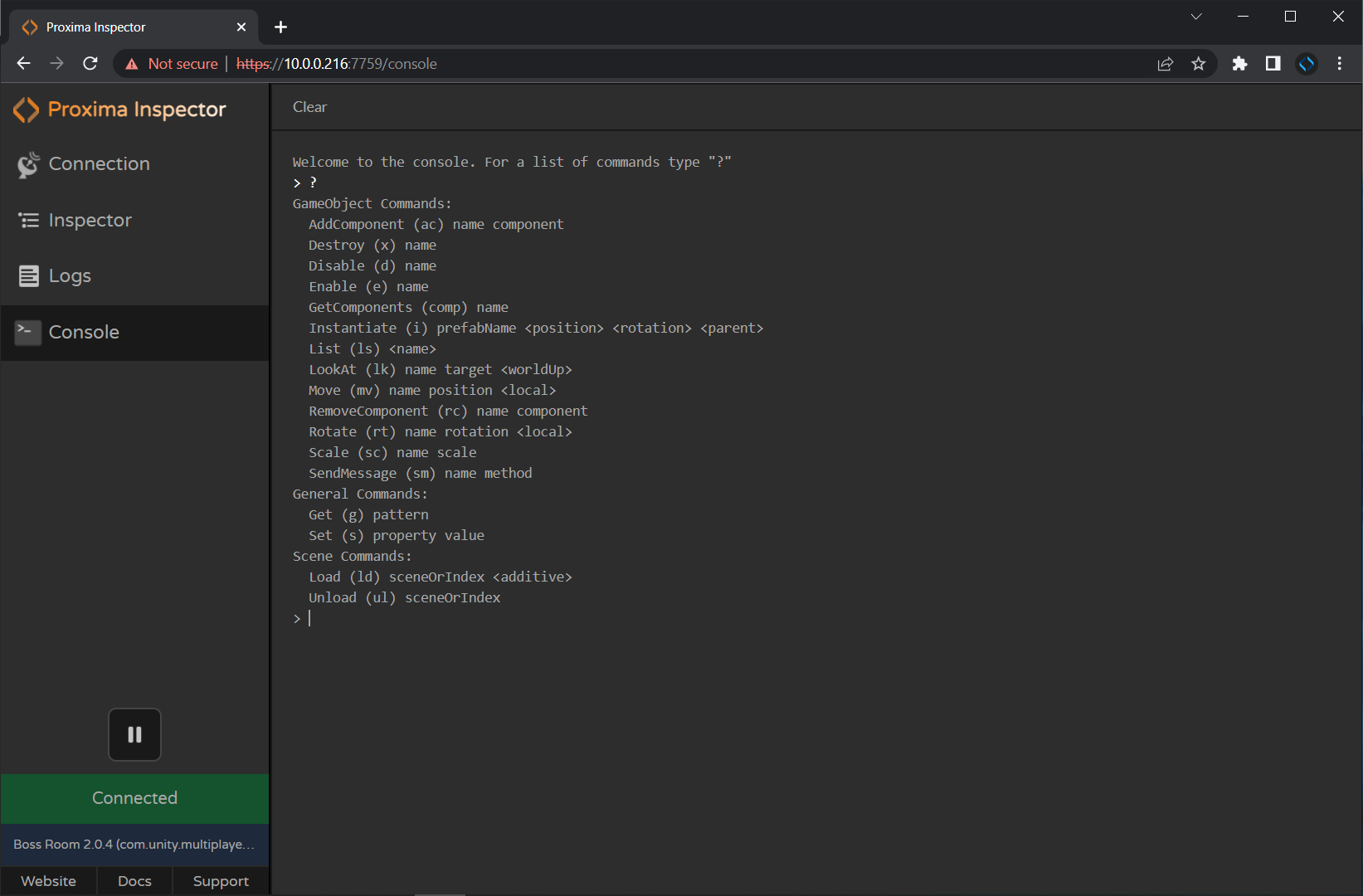Bookmark the page with the star icon
Screen dimensions: 1363x896
[x=1198, y=63]
